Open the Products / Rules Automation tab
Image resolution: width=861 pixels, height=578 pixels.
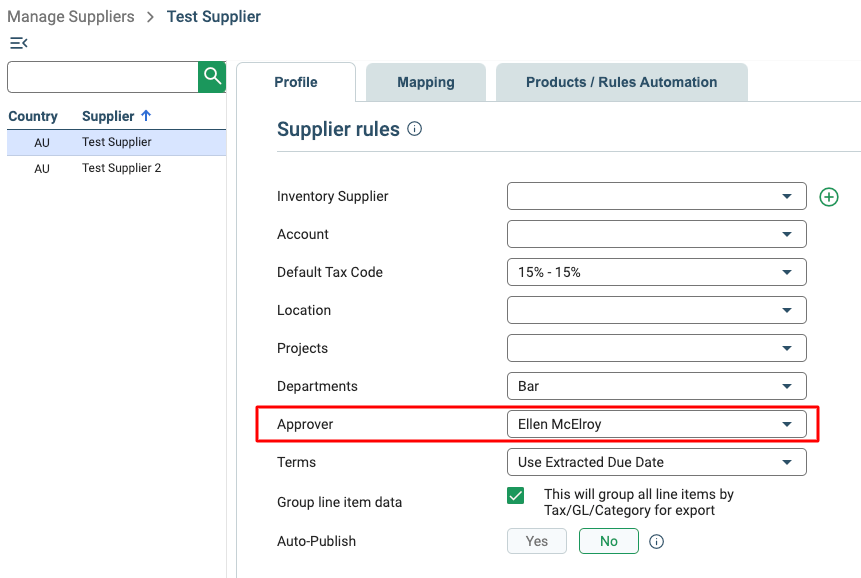(622, 82)
